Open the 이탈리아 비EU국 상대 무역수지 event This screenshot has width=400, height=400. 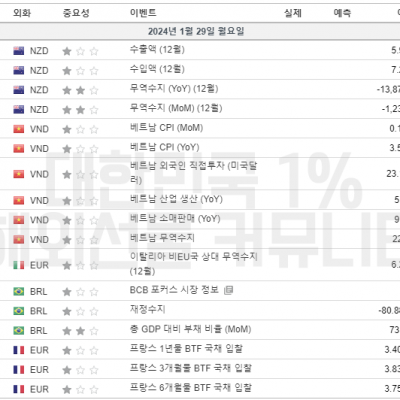coord(193,264)
